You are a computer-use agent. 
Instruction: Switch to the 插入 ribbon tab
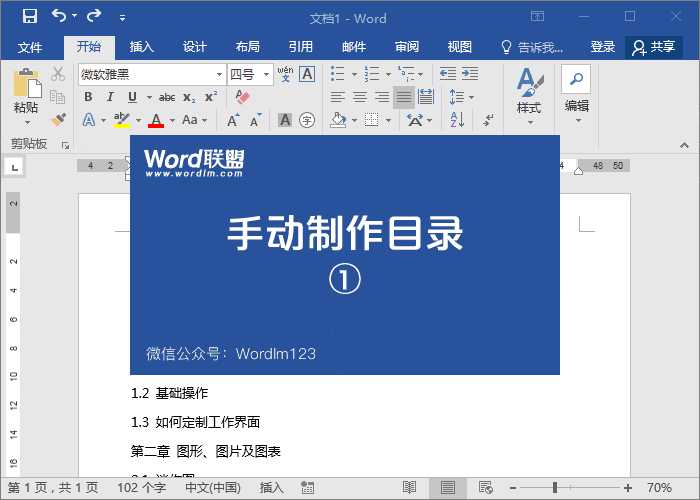142,47
